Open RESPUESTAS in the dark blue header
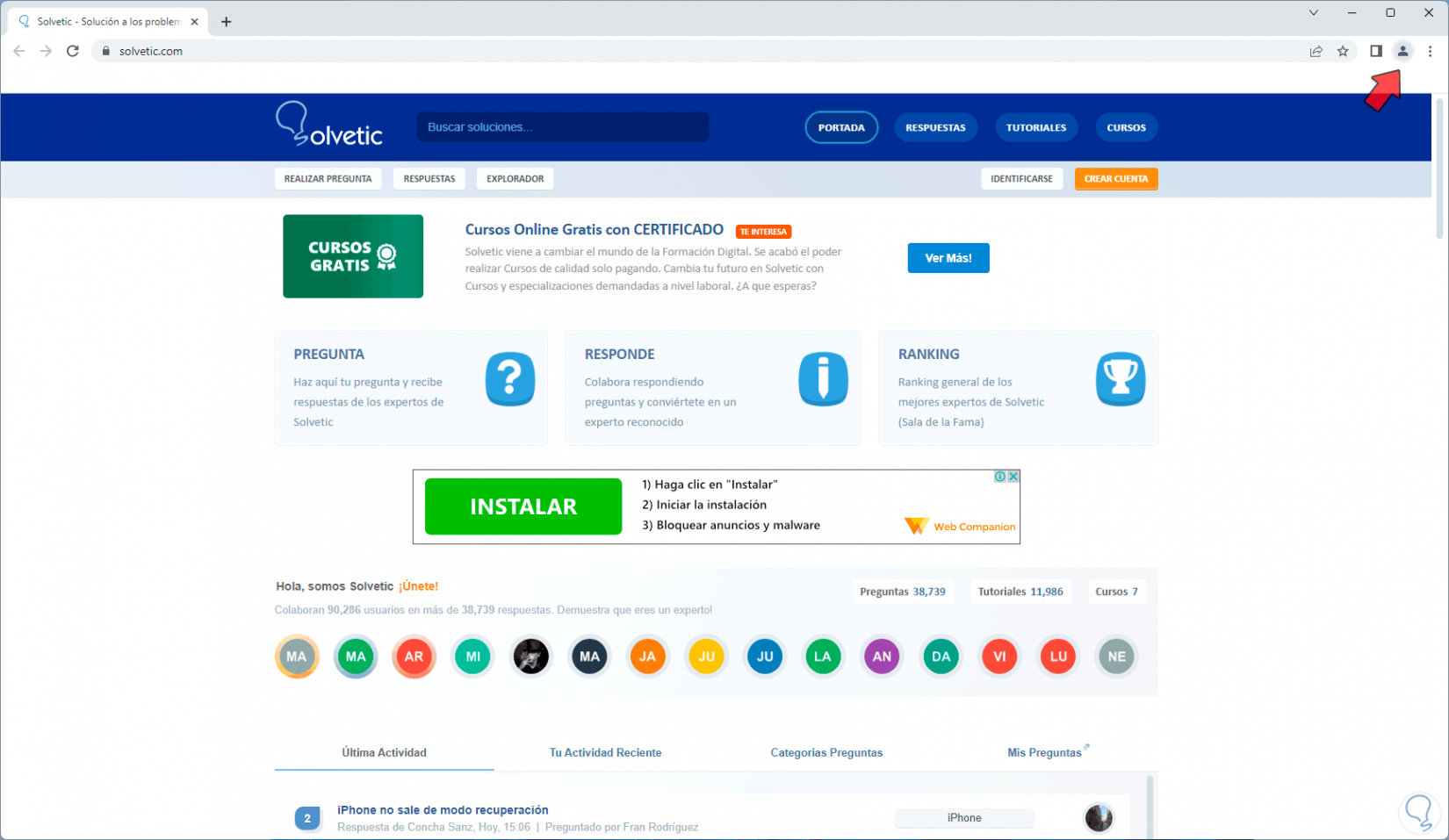The height and width of the screenshot is (840, 1449). [935, 127]
